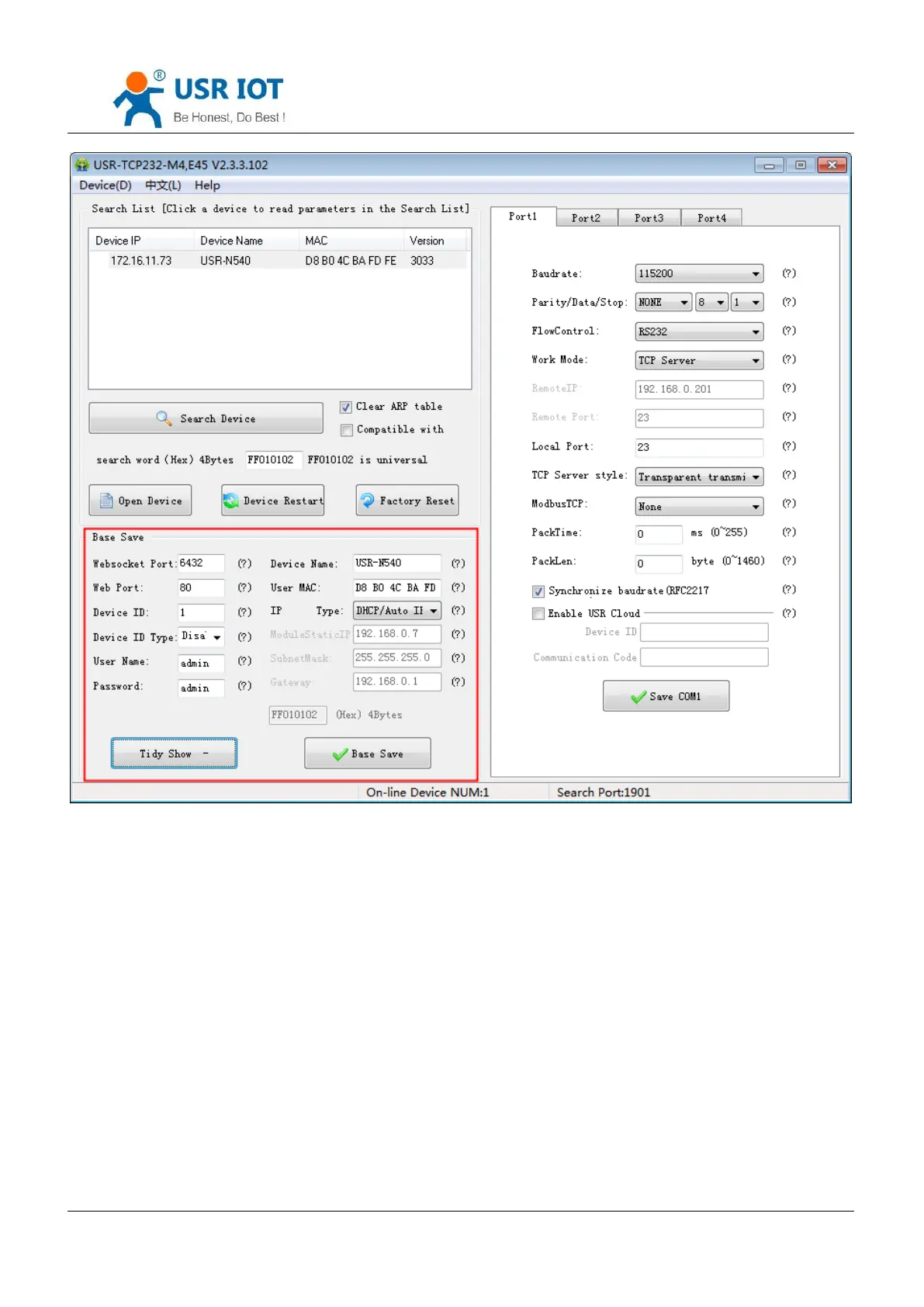
Task: Open the Device(D) menu
Action: [x=106, y=185]
